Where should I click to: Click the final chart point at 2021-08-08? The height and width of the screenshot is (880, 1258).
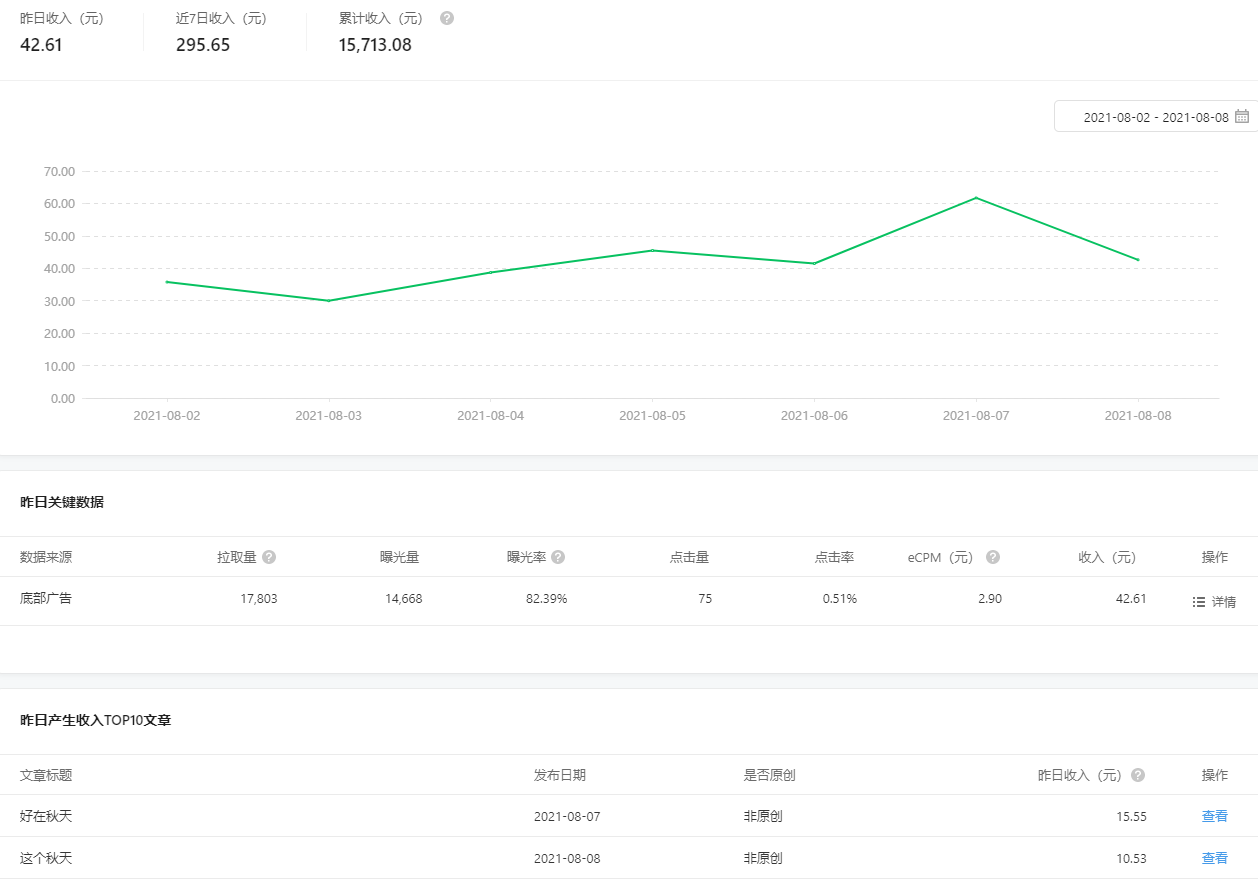[x=1137, y=260]
